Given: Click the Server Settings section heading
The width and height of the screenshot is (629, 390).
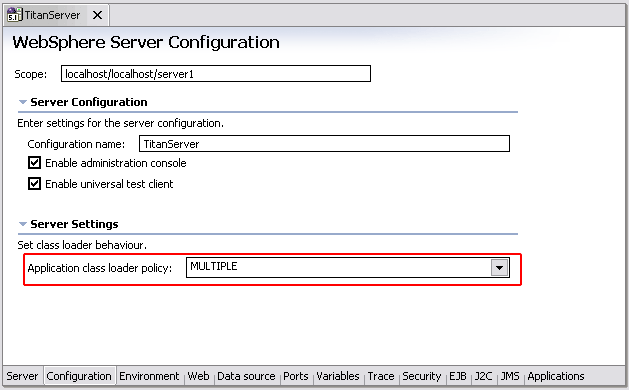Looking at the screenshot, I should [x=74, y=224].
